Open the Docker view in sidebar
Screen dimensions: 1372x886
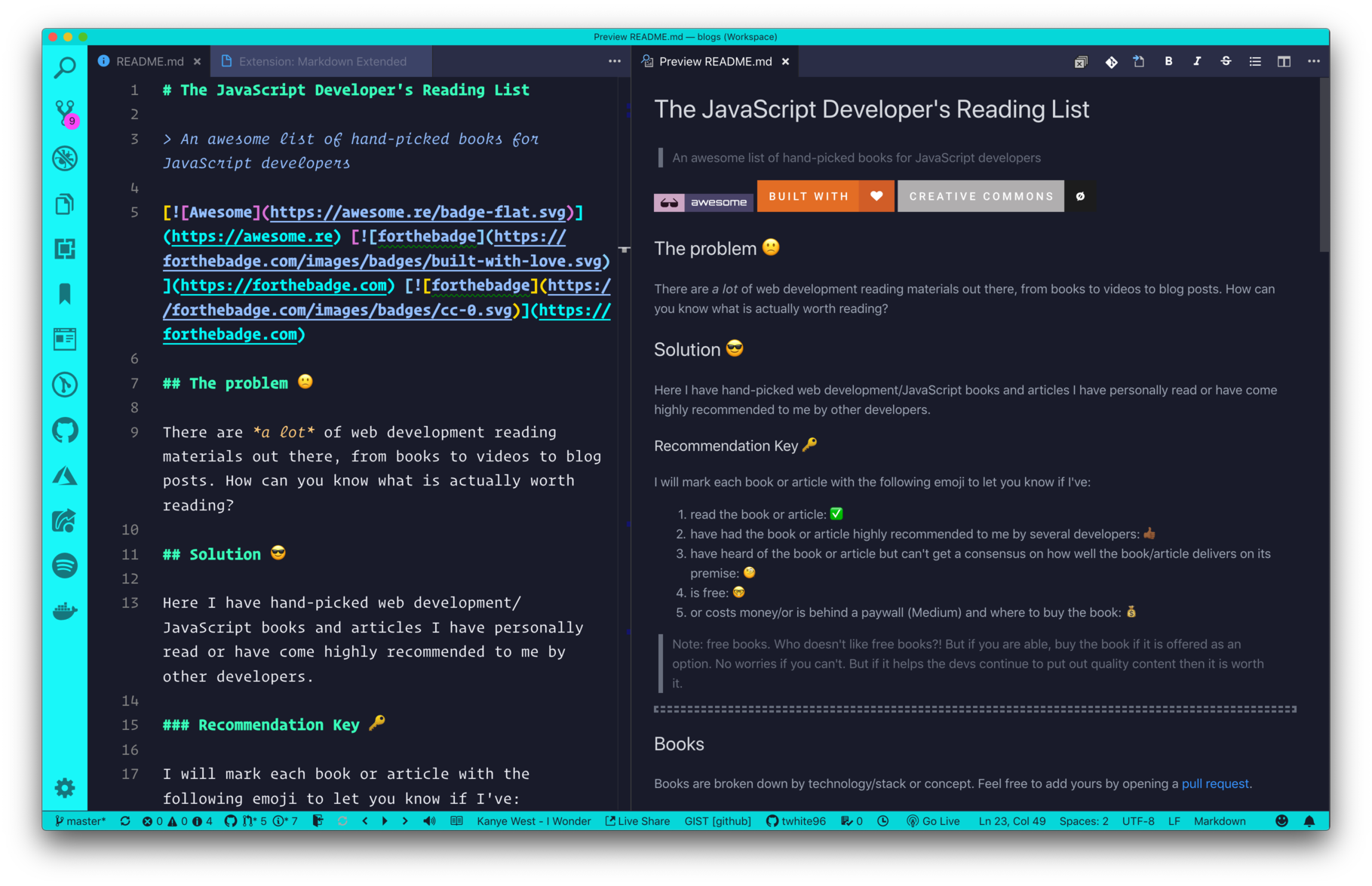pos(65,611)
